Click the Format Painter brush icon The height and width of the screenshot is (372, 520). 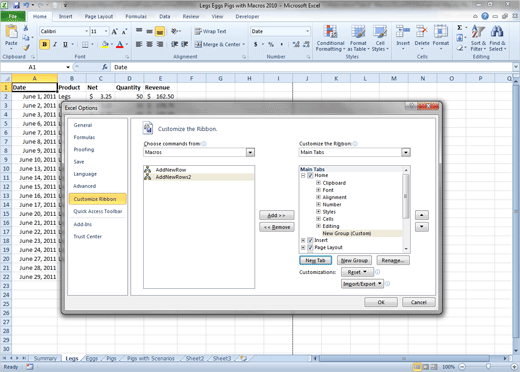[x=26, y=48]
